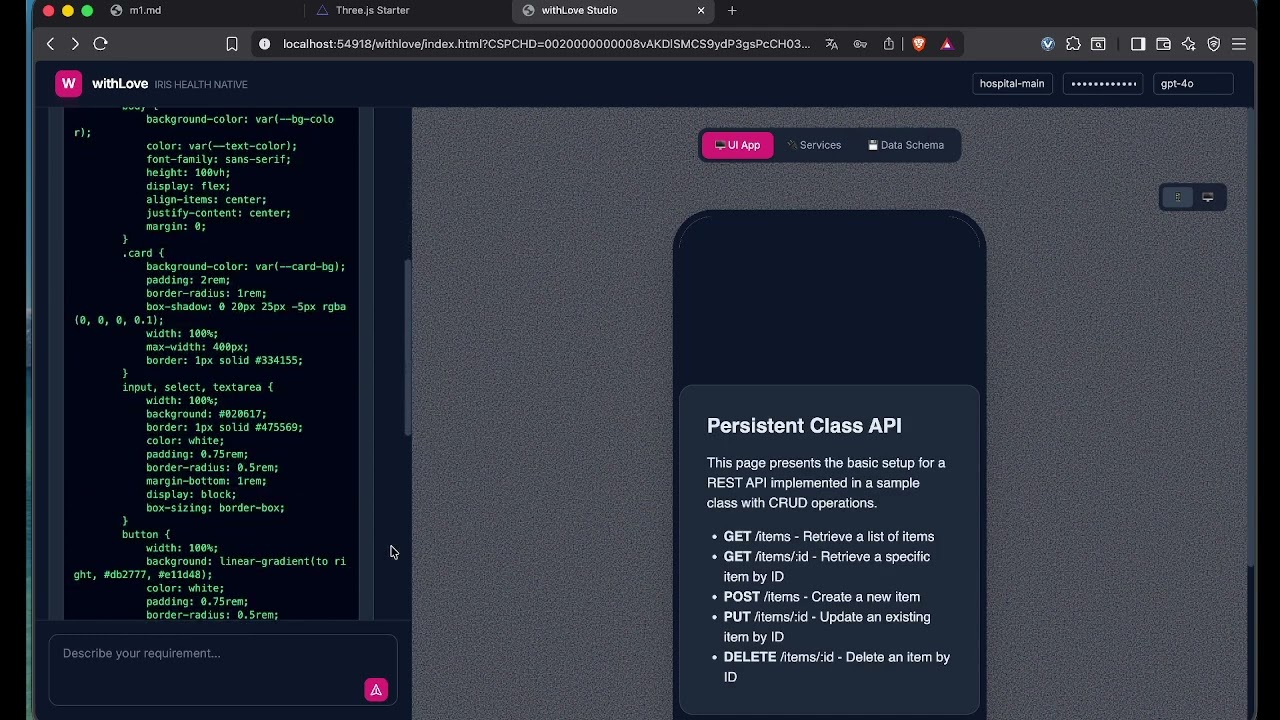The image size is (1280, 720).
Task: Click the withLove W logo icon
Action: click(x=68, y=84)
